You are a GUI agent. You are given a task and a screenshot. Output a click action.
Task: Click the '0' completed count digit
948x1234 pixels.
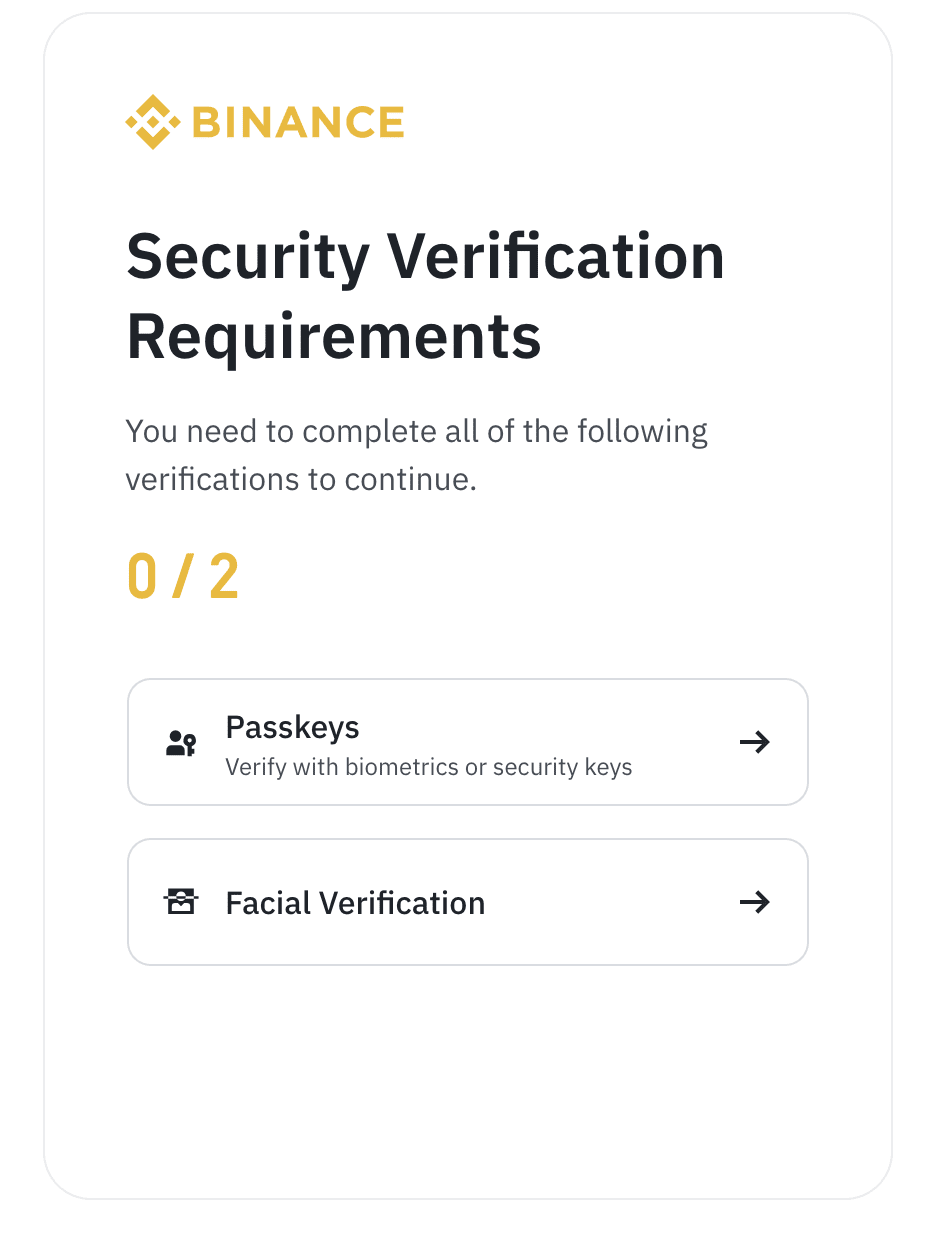pos(142,577)
